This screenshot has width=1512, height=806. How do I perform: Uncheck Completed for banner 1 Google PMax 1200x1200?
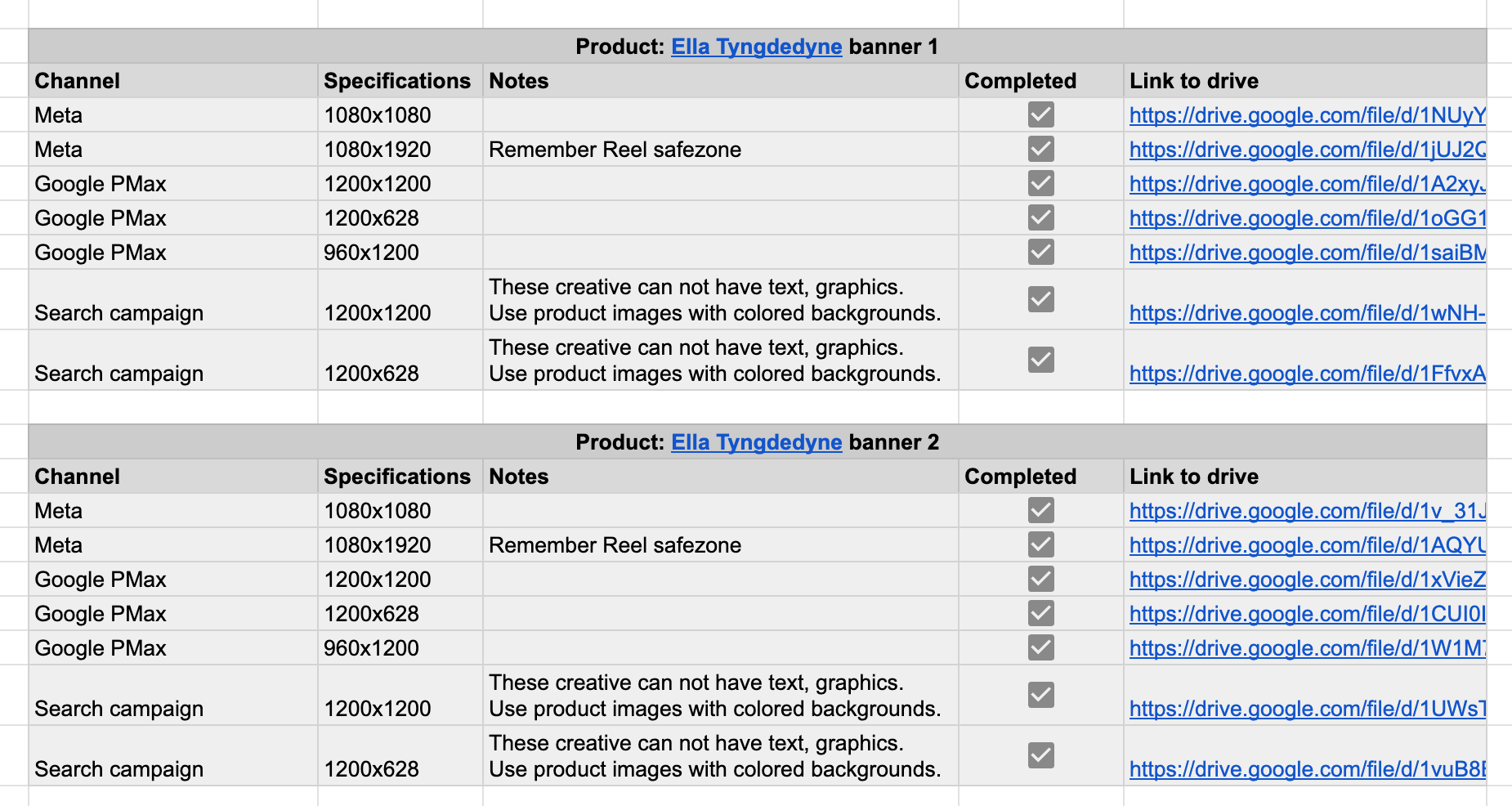[1040, 183]
